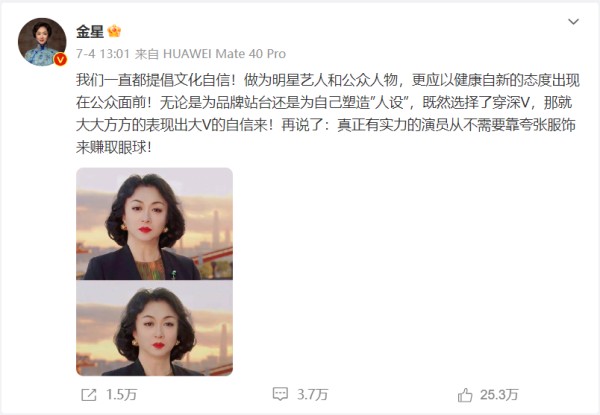Click the 25.3万 like count

499,395
